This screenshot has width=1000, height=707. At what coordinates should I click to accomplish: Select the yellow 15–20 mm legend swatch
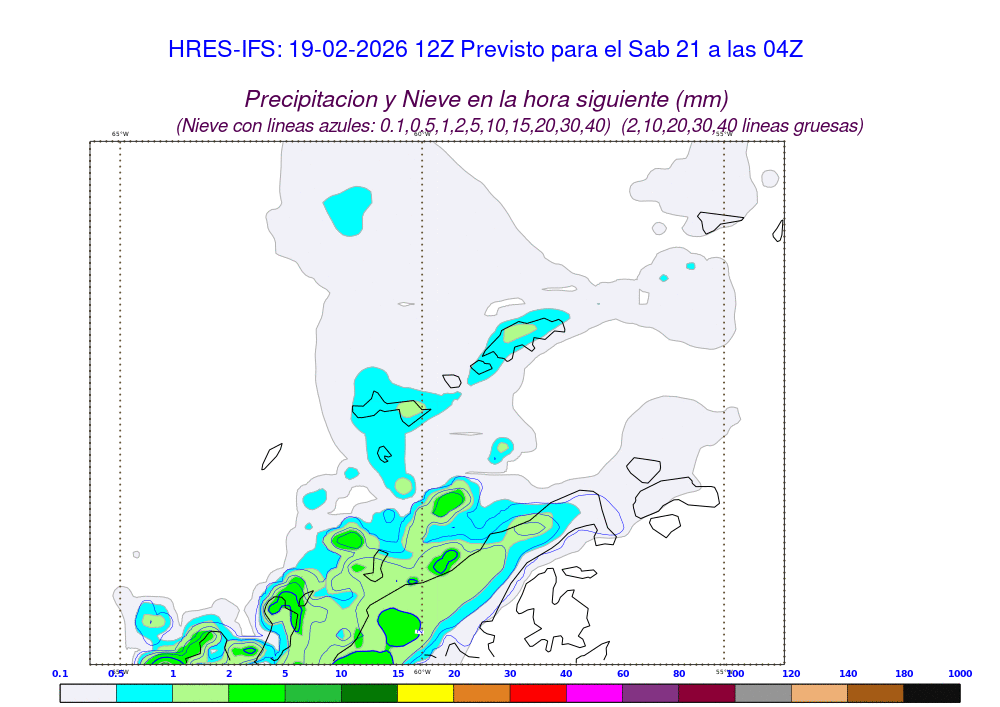[426, 692]
